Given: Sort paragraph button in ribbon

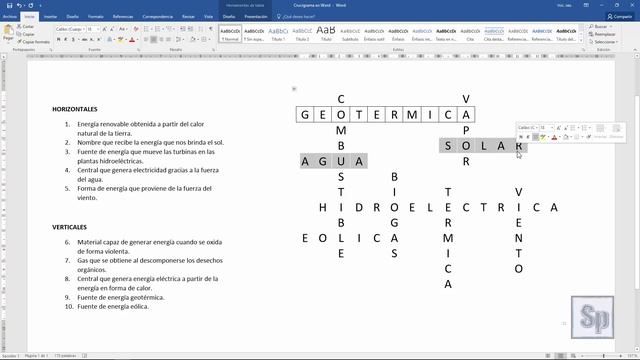Looking at the screenshot, I should coord(200,29).
